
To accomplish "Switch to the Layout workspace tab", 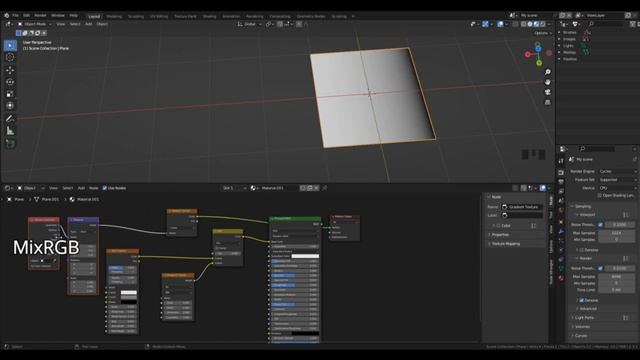I will coord(94,16).
